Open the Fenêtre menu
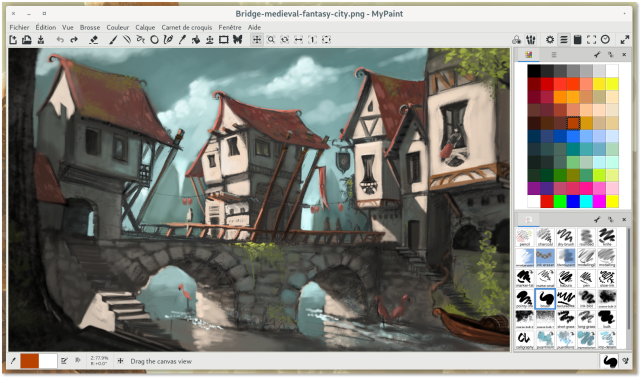Screen dimensions: 640x377 (230, 27)
